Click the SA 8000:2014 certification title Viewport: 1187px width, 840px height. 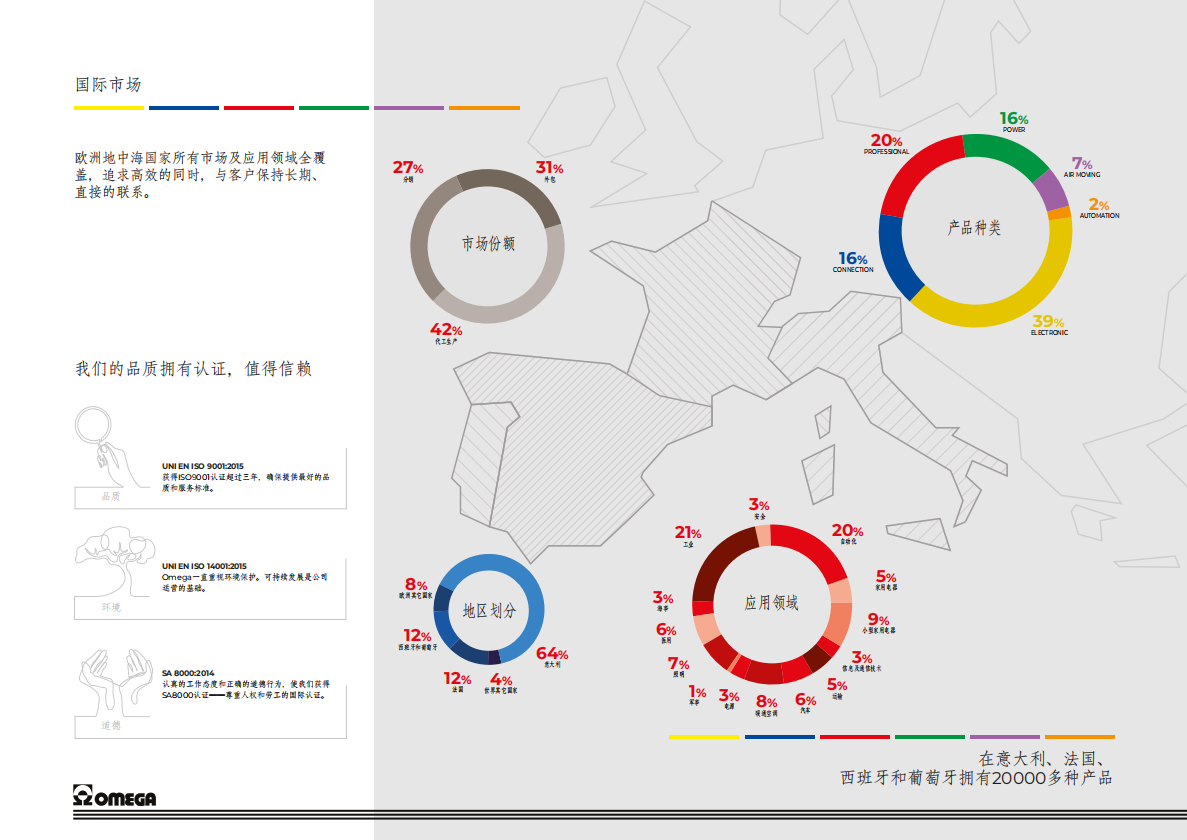pos(188,673)
